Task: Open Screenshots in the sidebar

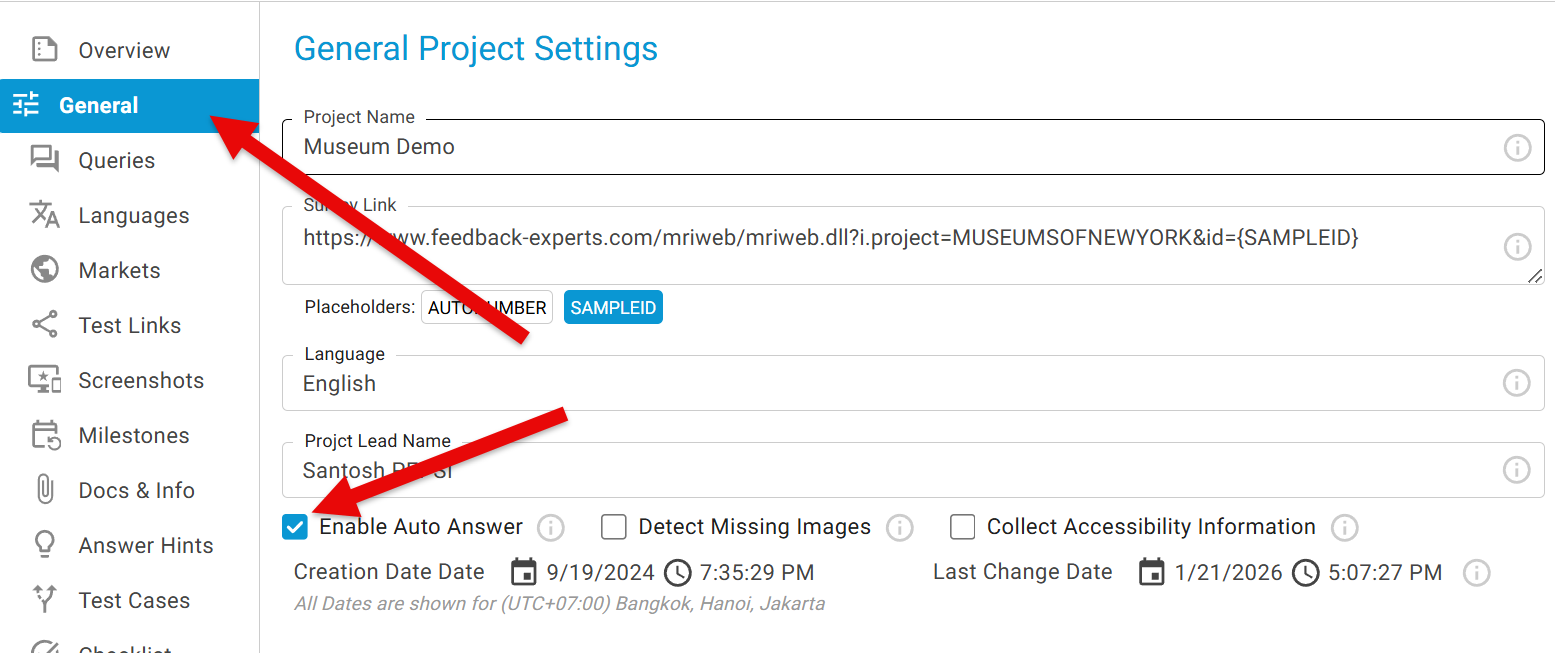Action: tap(140, 380)
